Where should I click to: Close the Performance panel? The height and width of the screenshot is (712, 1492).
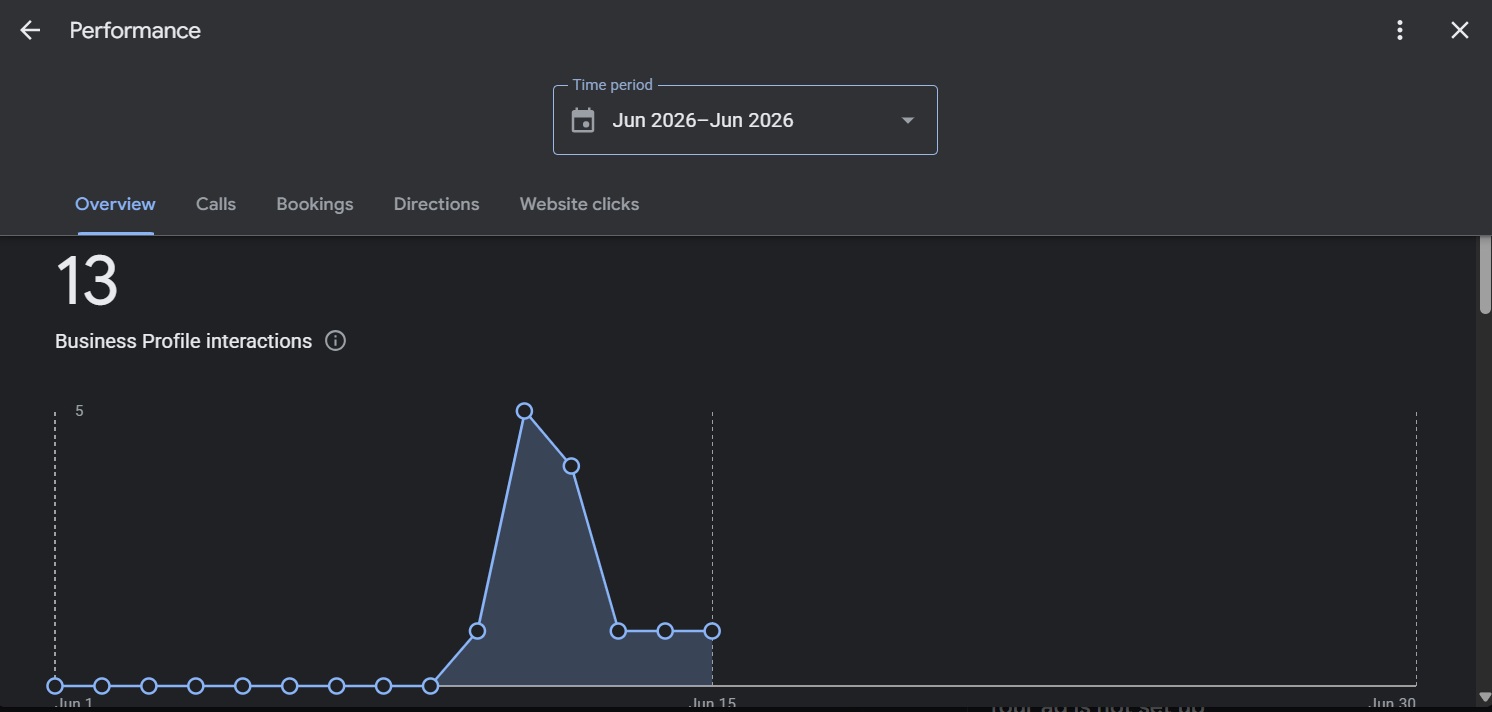click(1460, 30)
